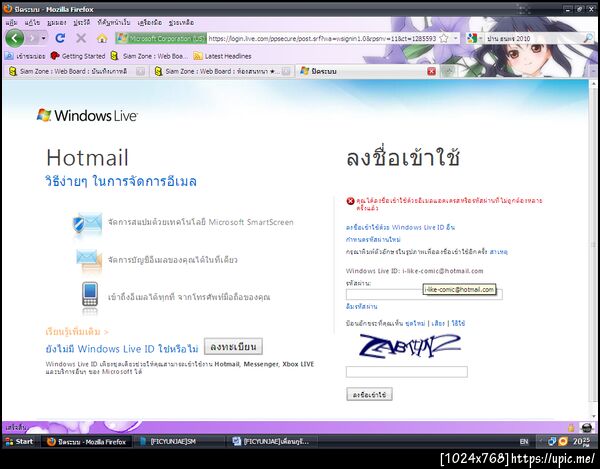
Task: Open the first bookmarks toolbar item
Action: click(25, 56)
